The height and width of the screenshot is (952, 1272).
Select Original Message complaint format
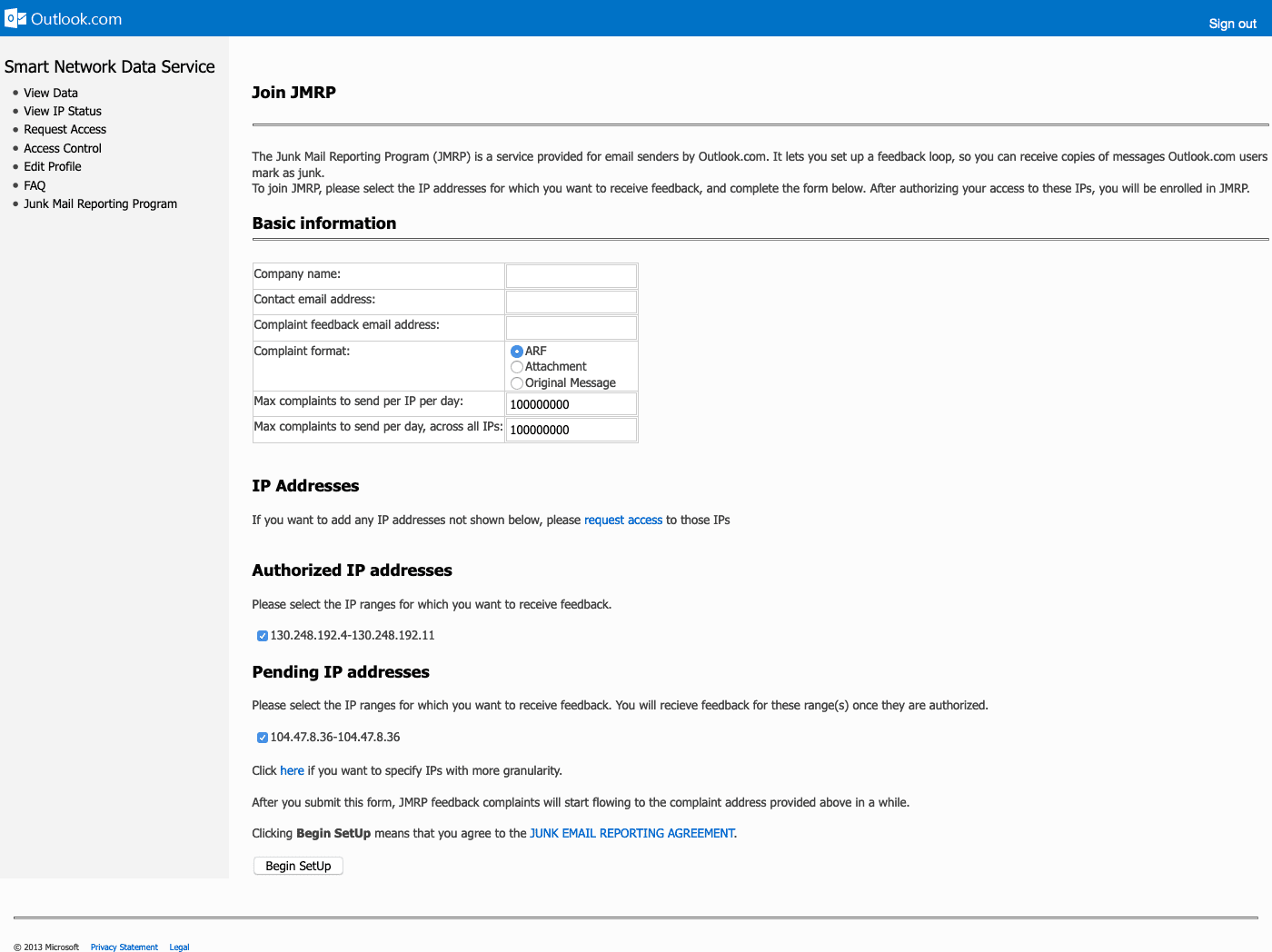tap(517, 383)
